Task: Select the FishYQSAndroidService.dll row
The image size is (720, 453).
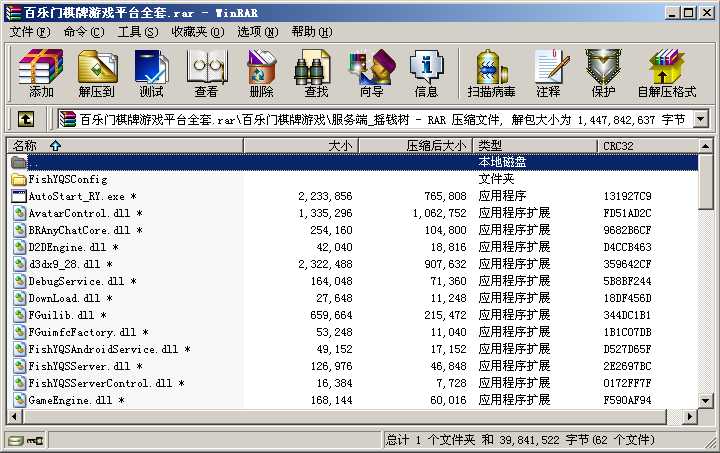Action: pyautogui.click(x=353, y=349)
